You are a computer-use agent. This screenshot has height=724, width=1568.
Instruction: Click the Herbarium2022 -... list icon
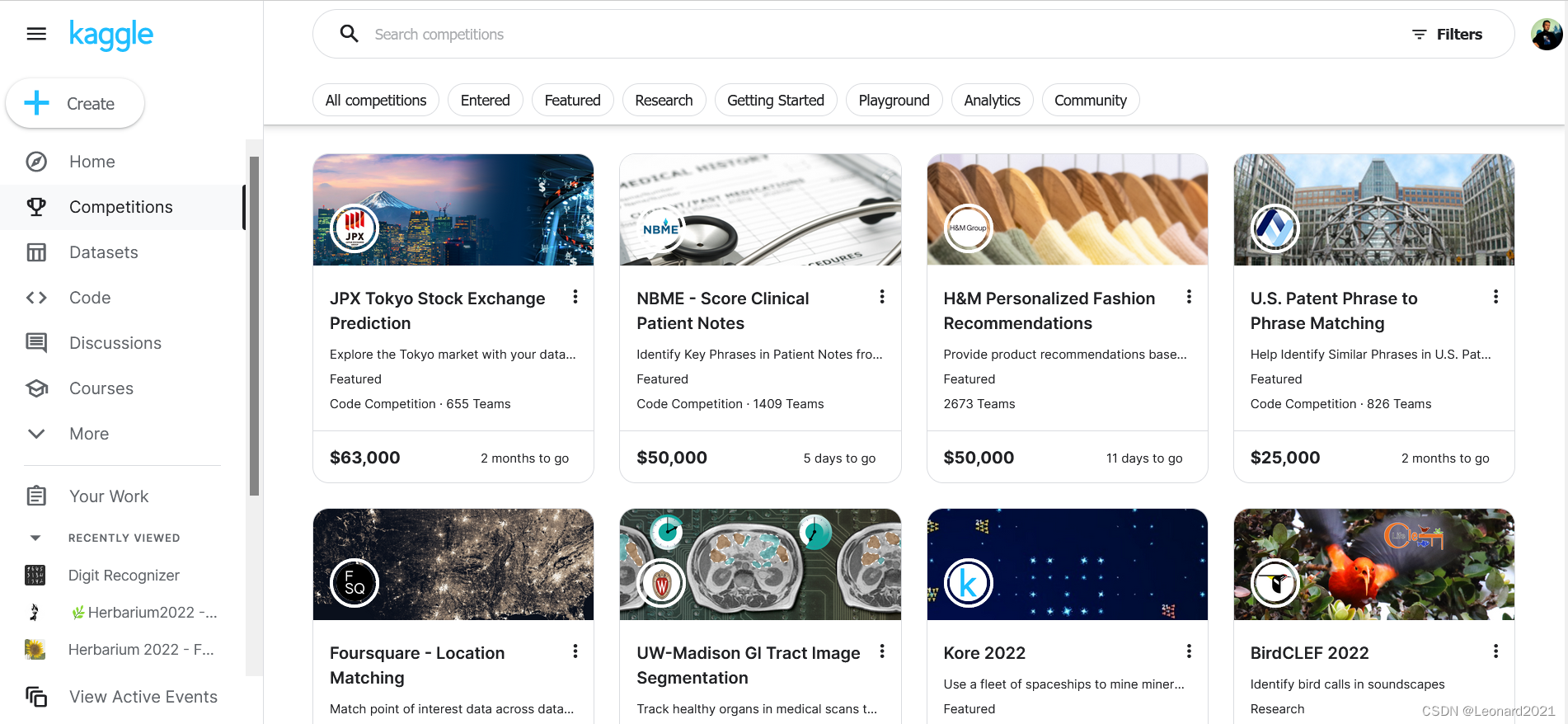(34, 612)
